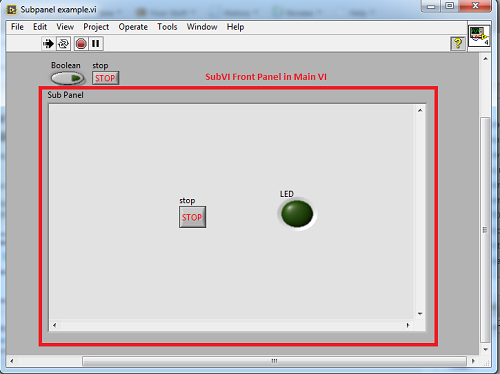Click the Pause toolbar button
Viewport: 500px width, 374px height.
coord(96,44)
